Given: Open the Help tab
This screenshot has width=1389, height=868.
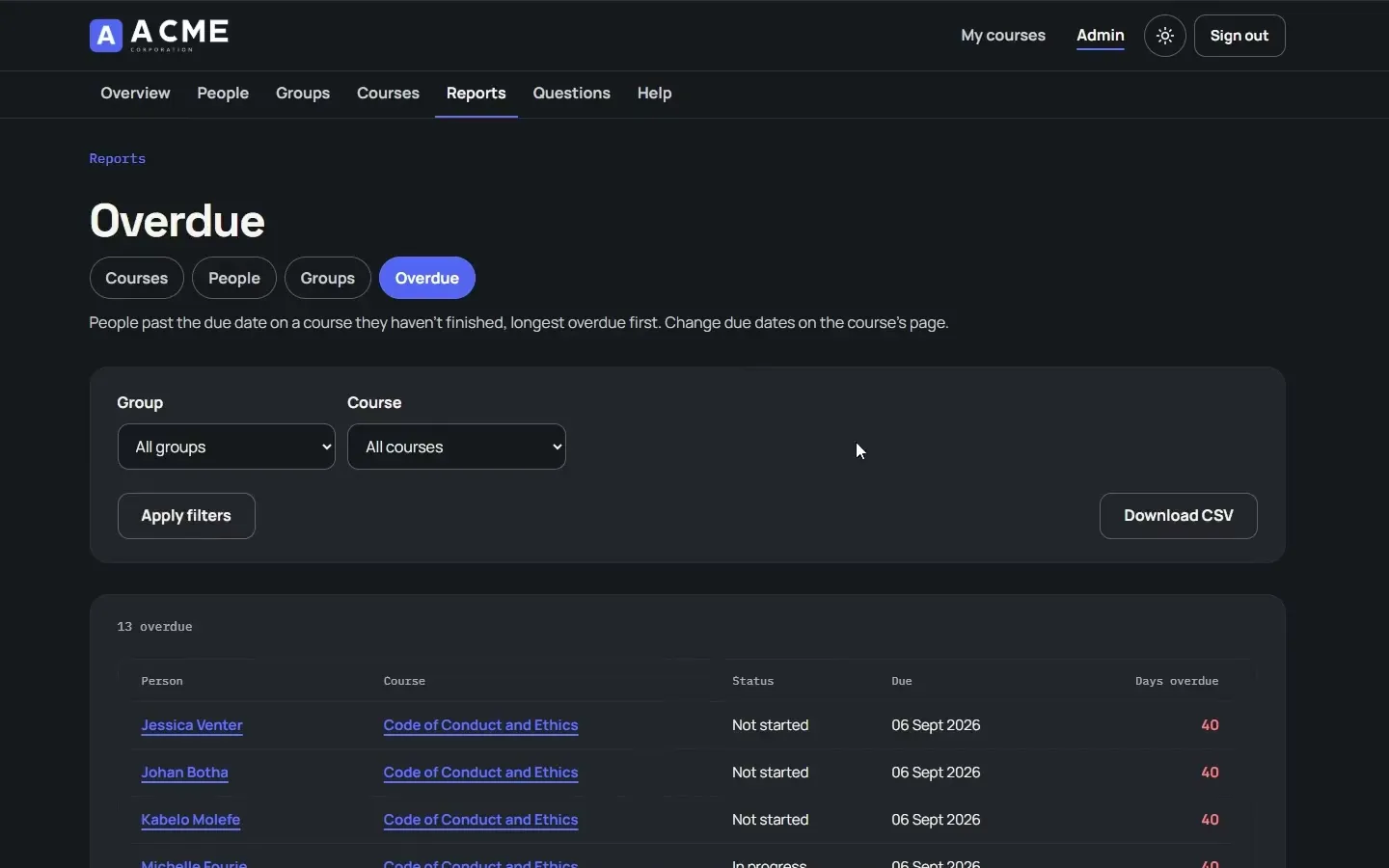Looking at the screenshot, I should (655, 95).
